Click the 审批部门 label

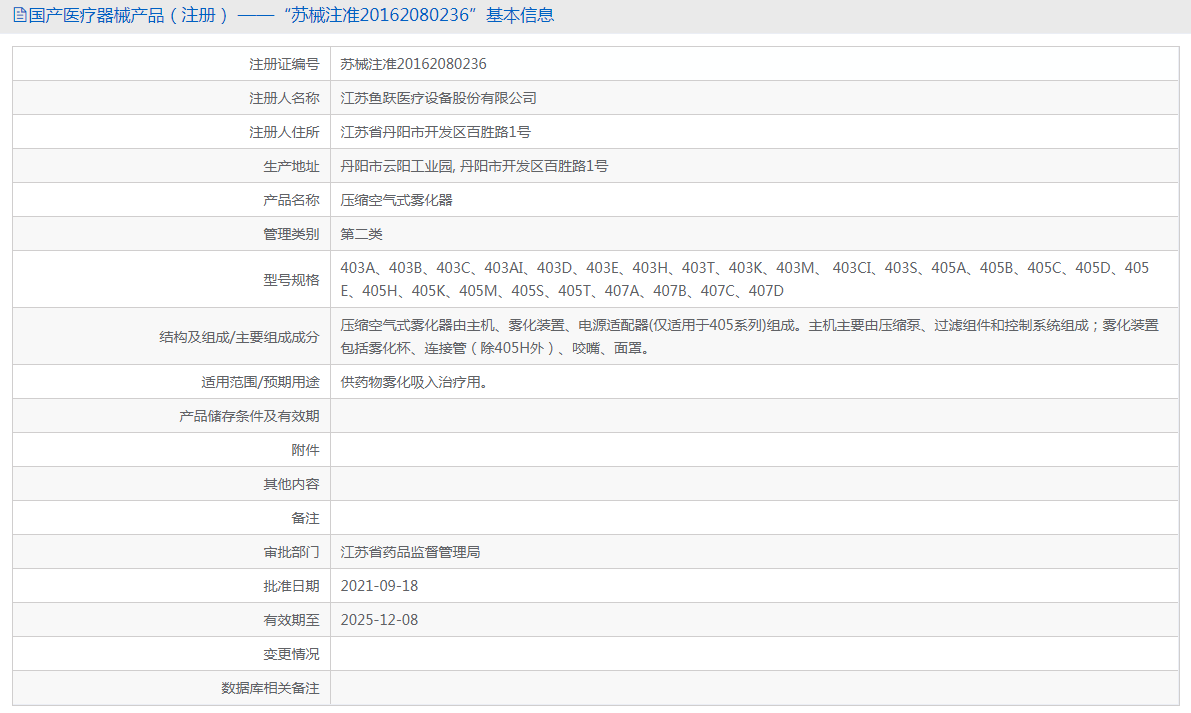pyautogui.click(x=291, y=553)
